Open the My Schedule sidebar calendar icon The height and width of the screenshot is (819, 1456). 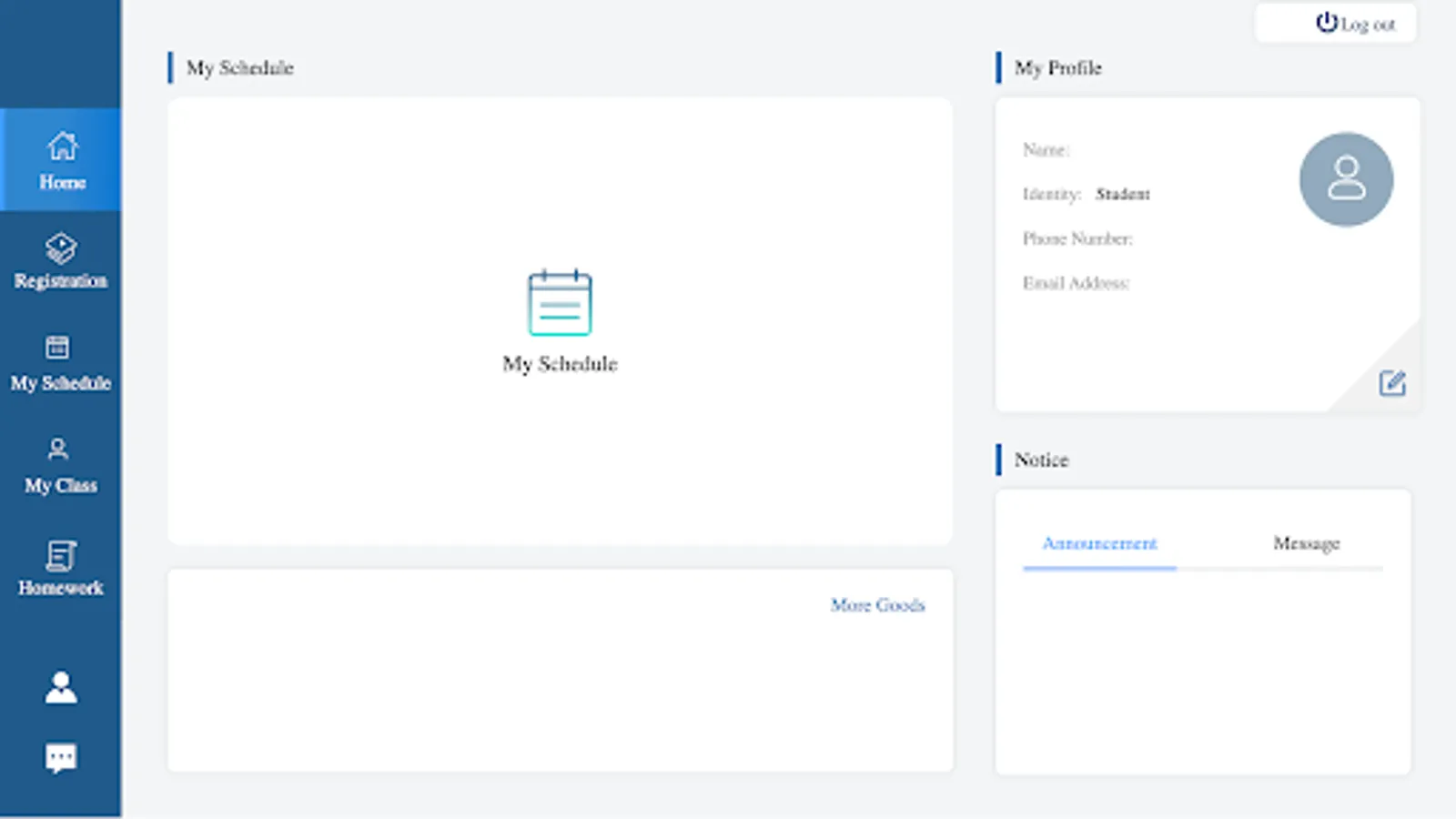(57, 347)
